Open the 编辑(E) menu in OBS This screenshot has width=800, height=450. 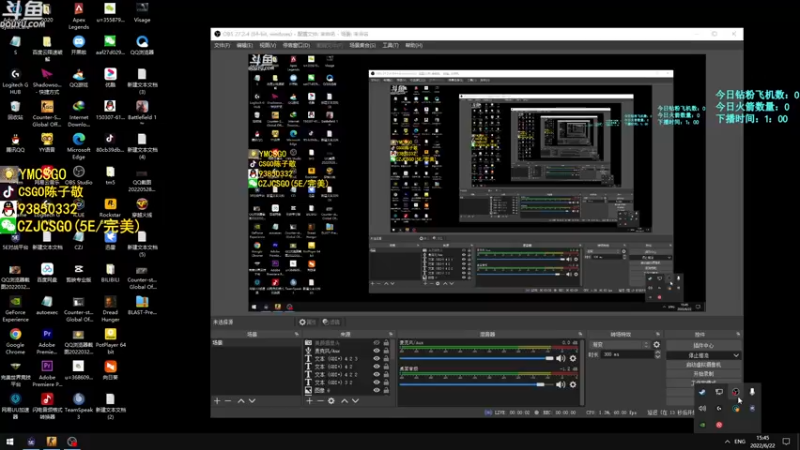(244, 45)
